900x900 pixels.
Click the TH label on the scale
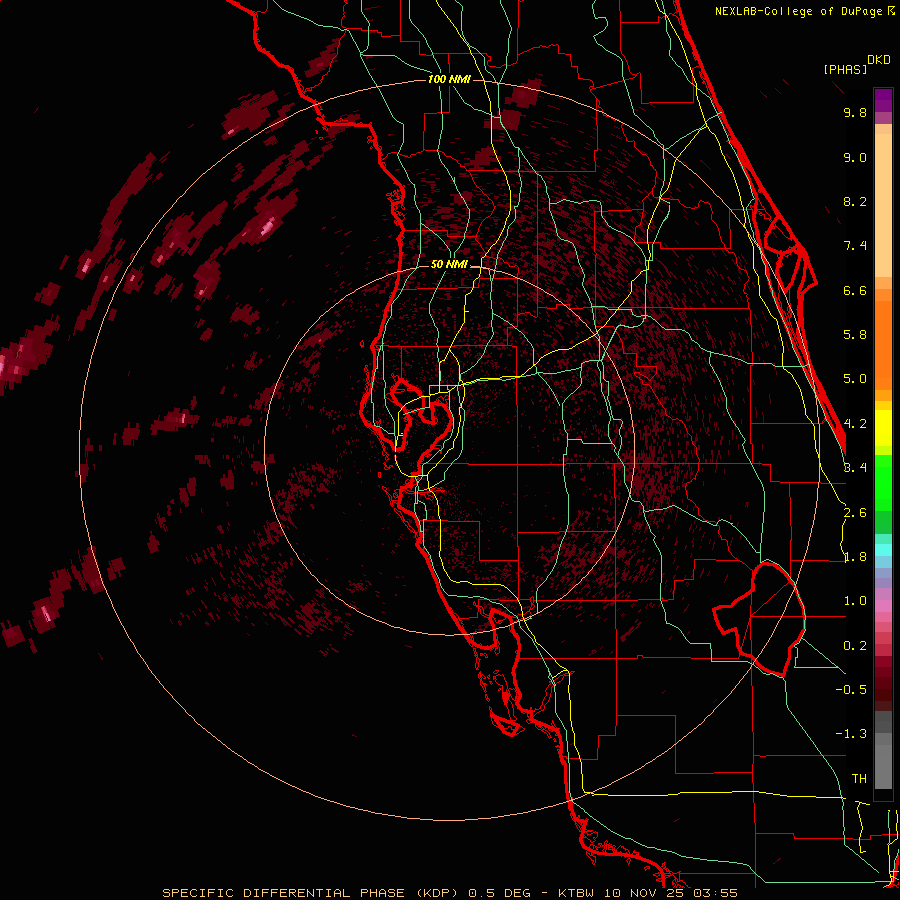click(x=859, y=779)
